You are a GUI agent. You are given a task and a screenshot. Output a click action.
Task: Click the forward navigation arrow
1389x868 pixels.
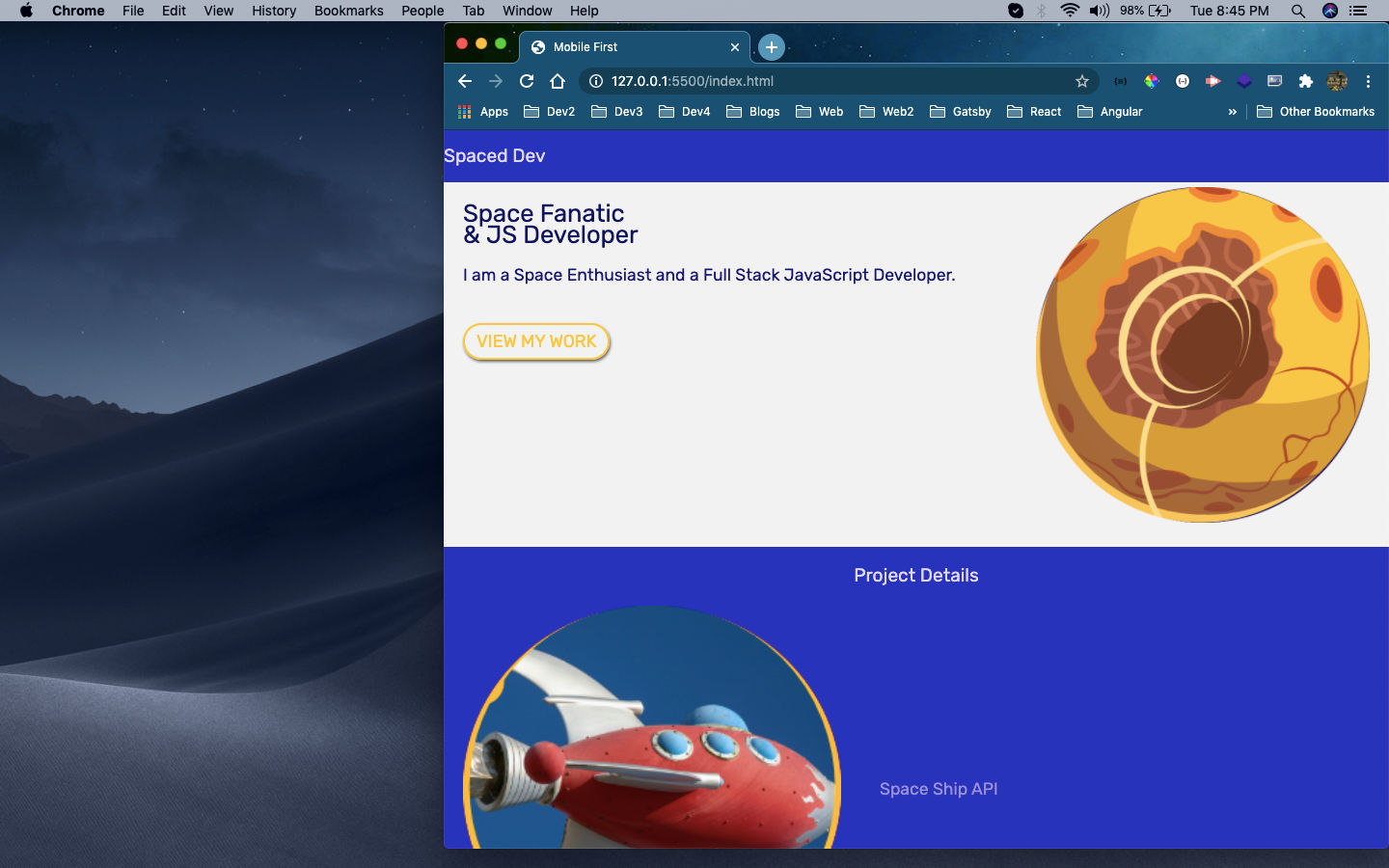(496, 81)
